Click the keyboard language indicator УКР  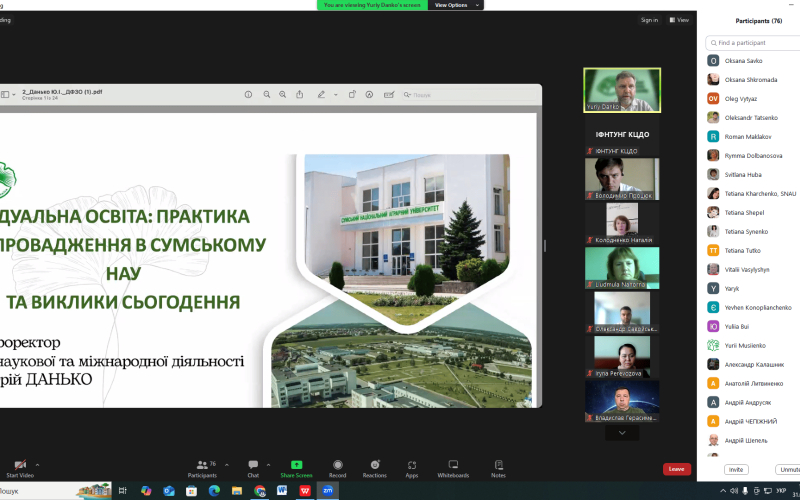point(781,491)
